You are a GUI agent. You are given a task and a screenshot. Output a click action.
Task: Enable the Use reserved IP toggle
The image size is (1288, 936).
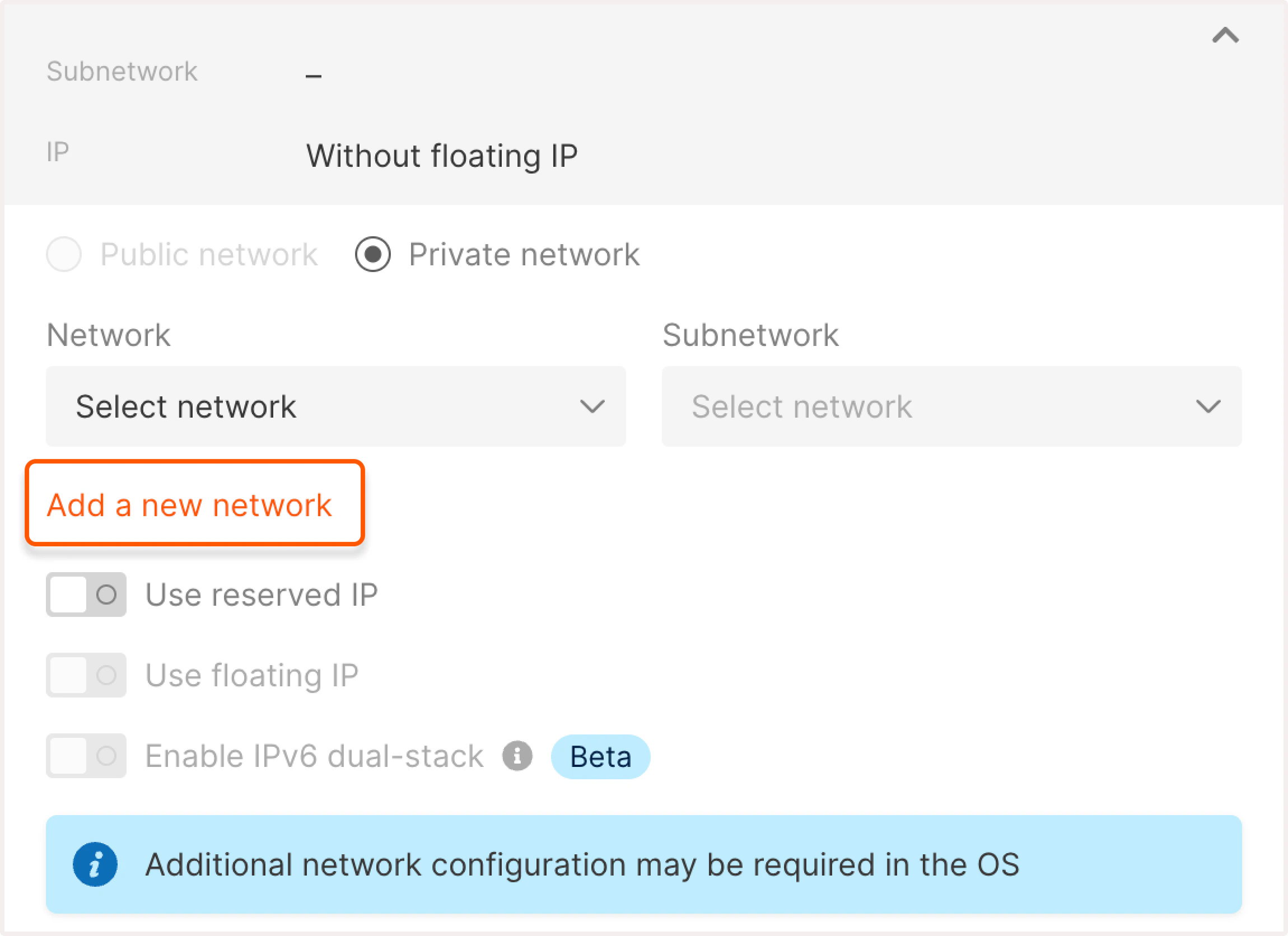85,595
